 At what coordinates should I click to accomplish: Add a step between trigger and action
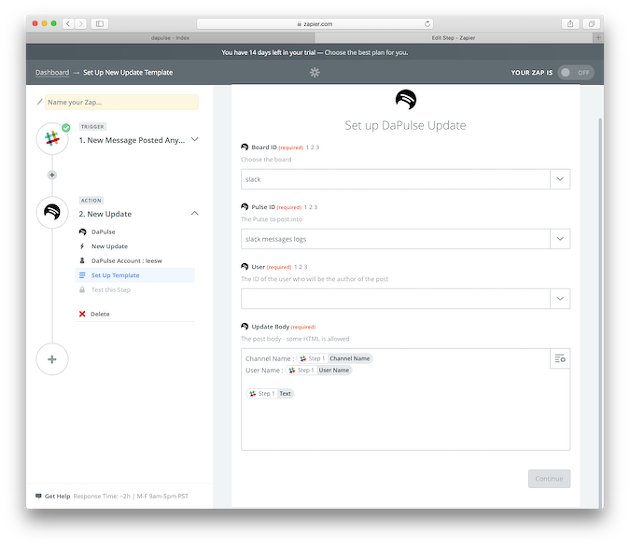[52, 175]
